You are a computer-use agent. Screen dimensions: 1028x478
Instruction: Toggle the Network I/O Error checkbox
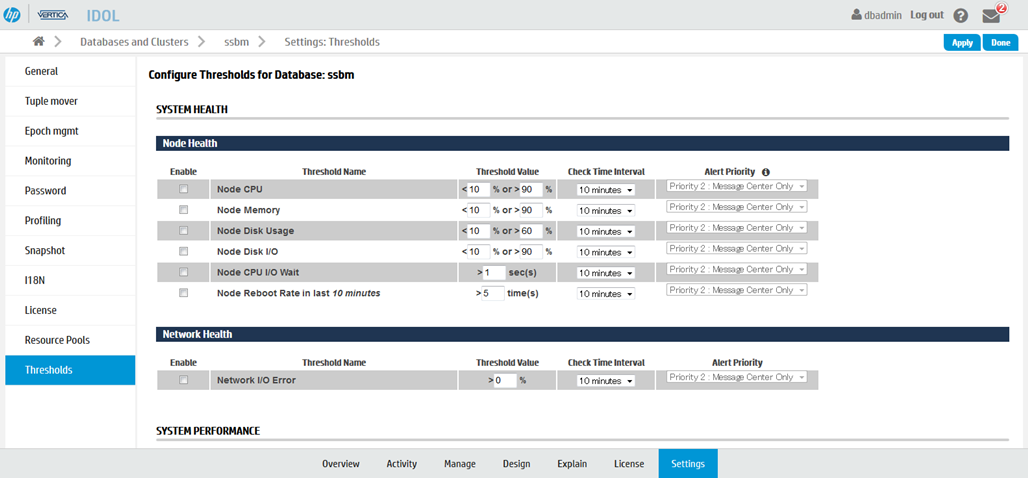(x=183, y=380)
